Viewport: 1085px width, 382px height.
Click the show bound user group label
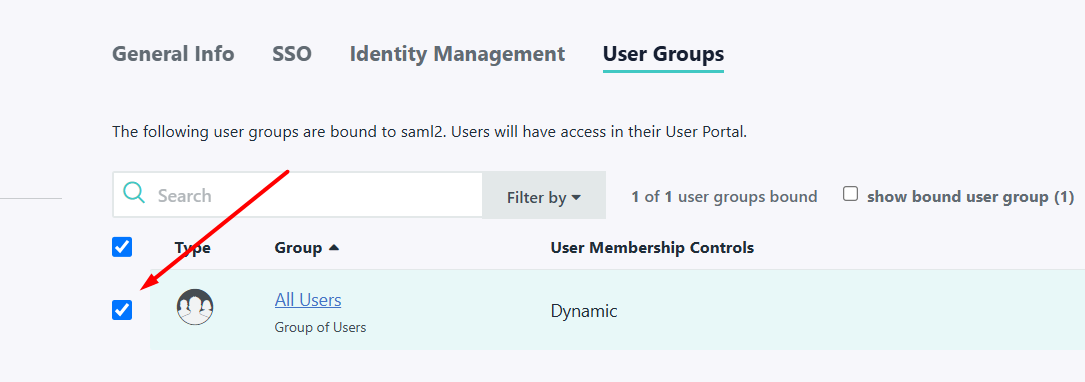[x=970, y=197]
